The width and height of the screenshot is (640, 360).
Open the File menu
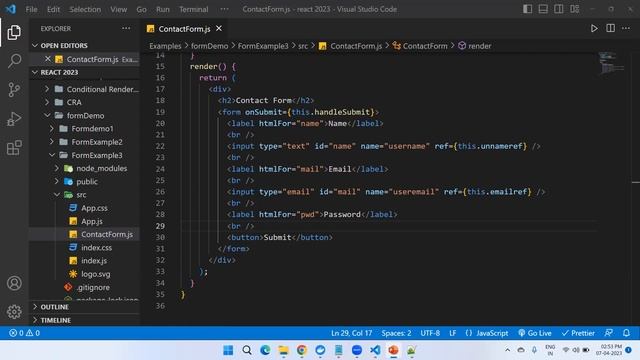[x=31, y=9]
